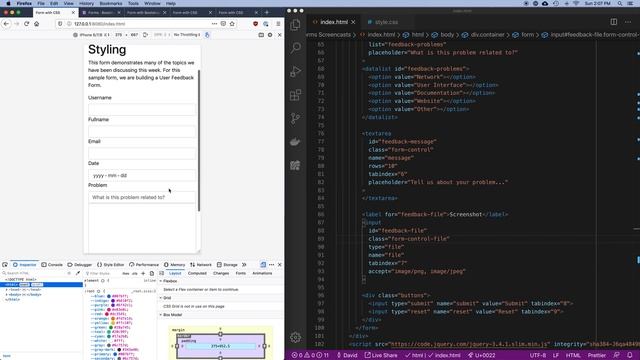The image size is (640, 360).
Task: Collapse the Box Model section
Action: (161, 315)
